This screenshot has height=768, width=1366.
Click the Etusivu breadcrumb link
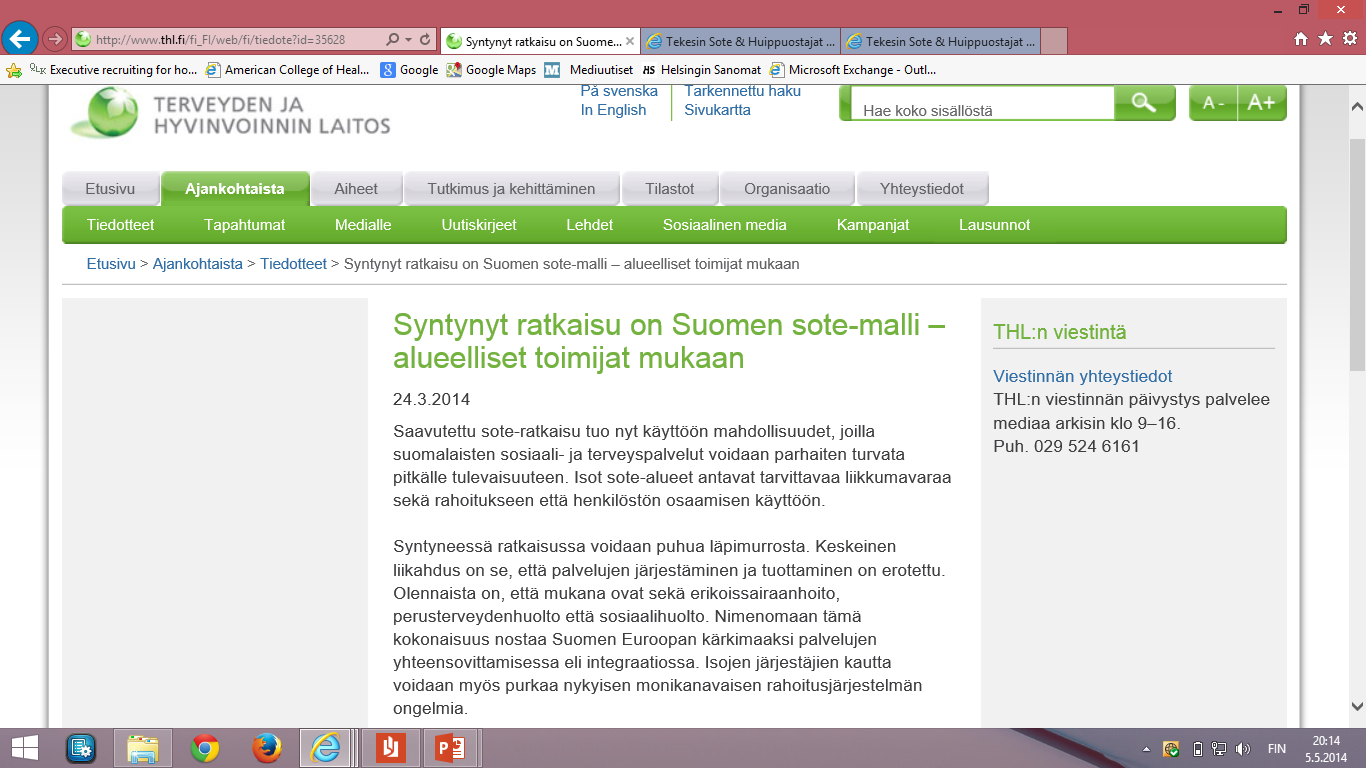tap(111, 264)
